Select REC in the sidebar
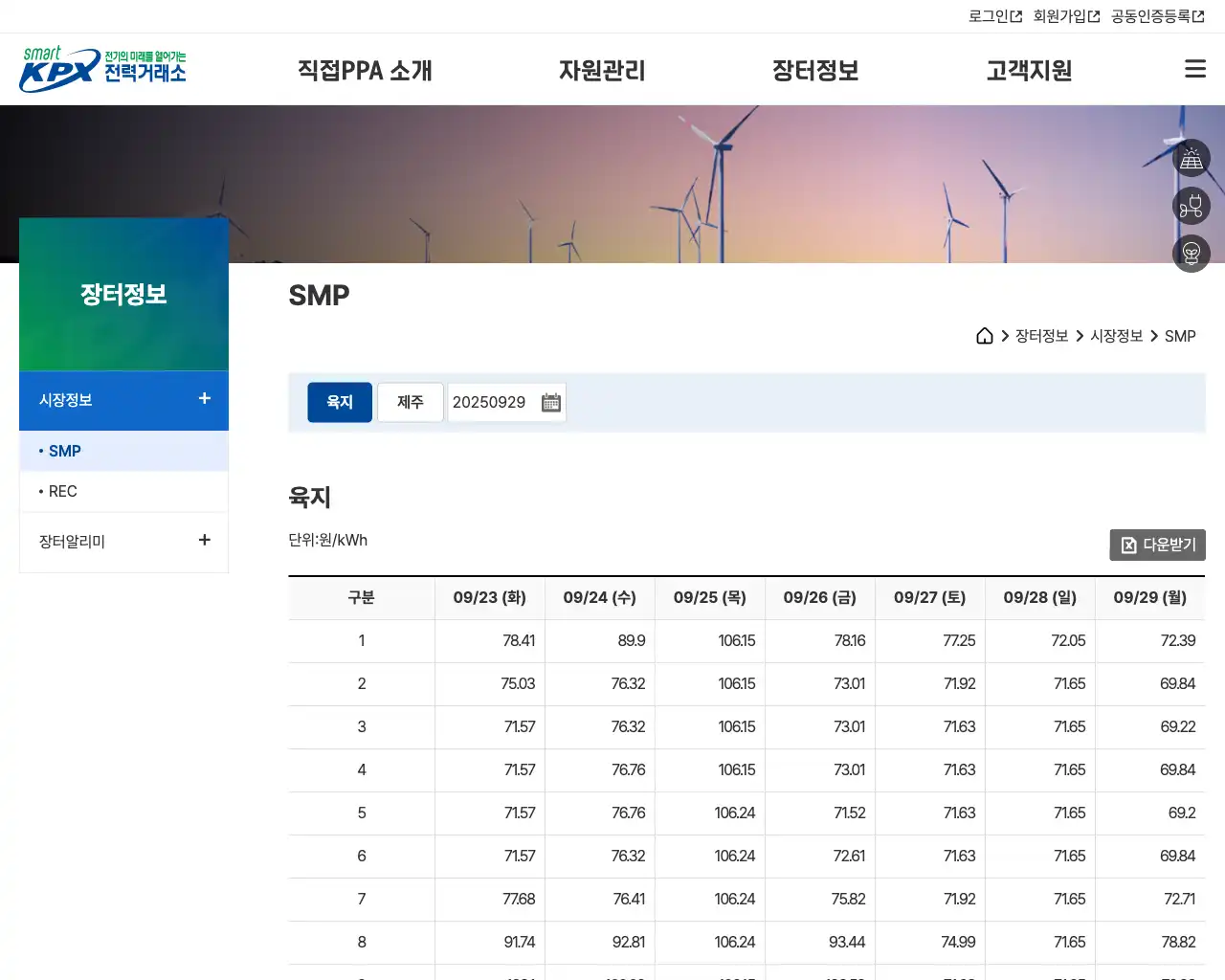Image resolution: width=1225 pixels, height=980 pixels. click(x=61, y=491)
